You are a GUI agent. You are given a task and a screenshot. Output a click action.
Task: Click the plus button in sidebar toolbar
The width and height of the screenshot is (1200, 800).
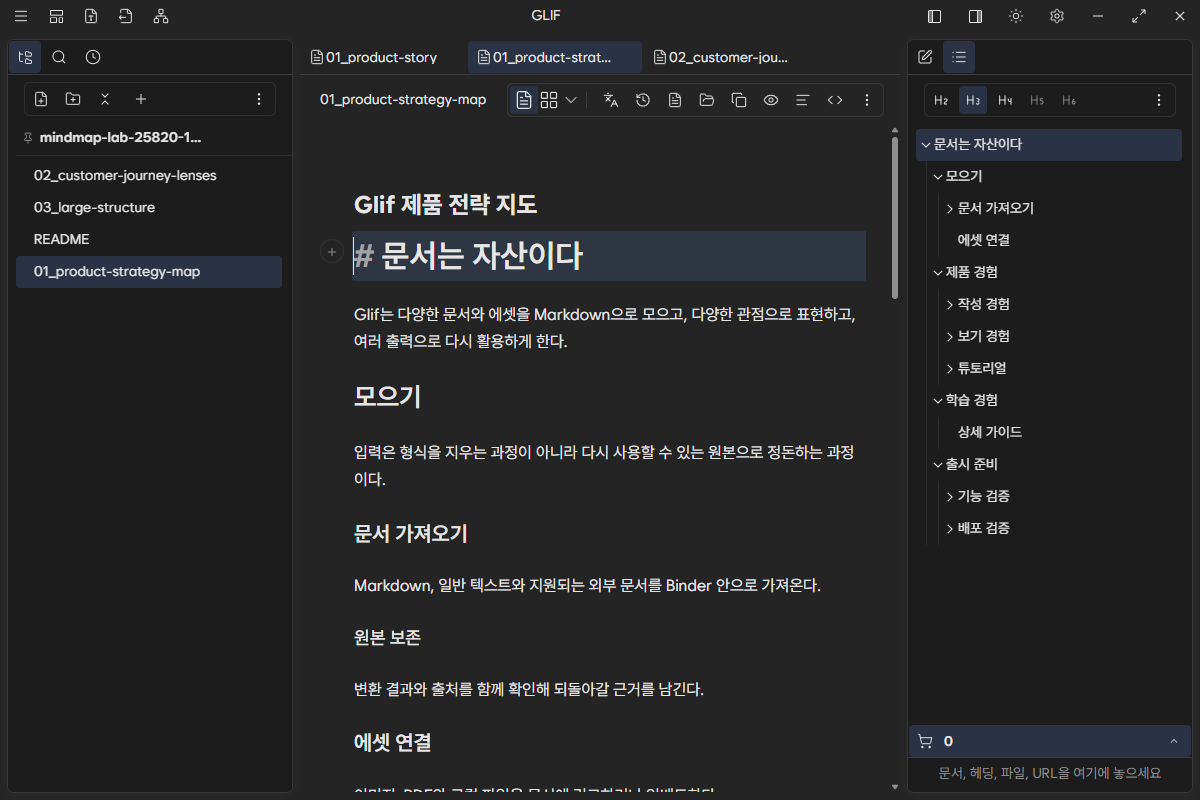141,99
